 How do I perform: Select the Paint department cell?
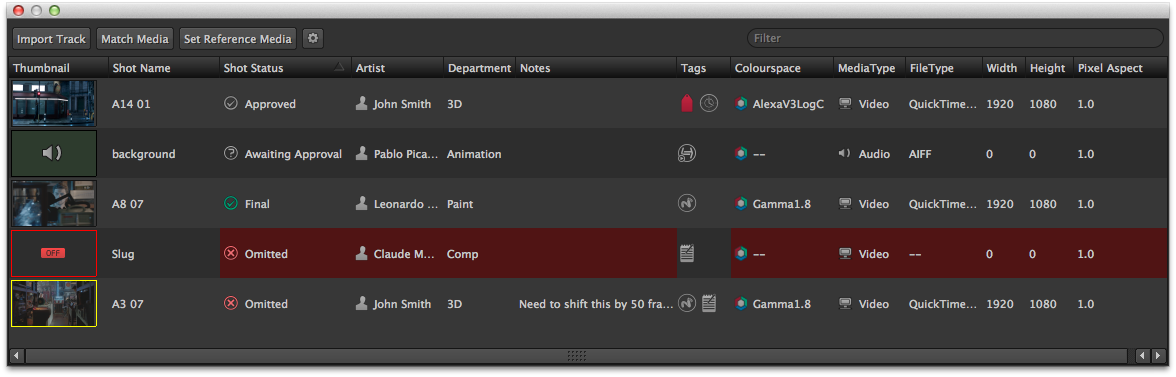[479, 203]
